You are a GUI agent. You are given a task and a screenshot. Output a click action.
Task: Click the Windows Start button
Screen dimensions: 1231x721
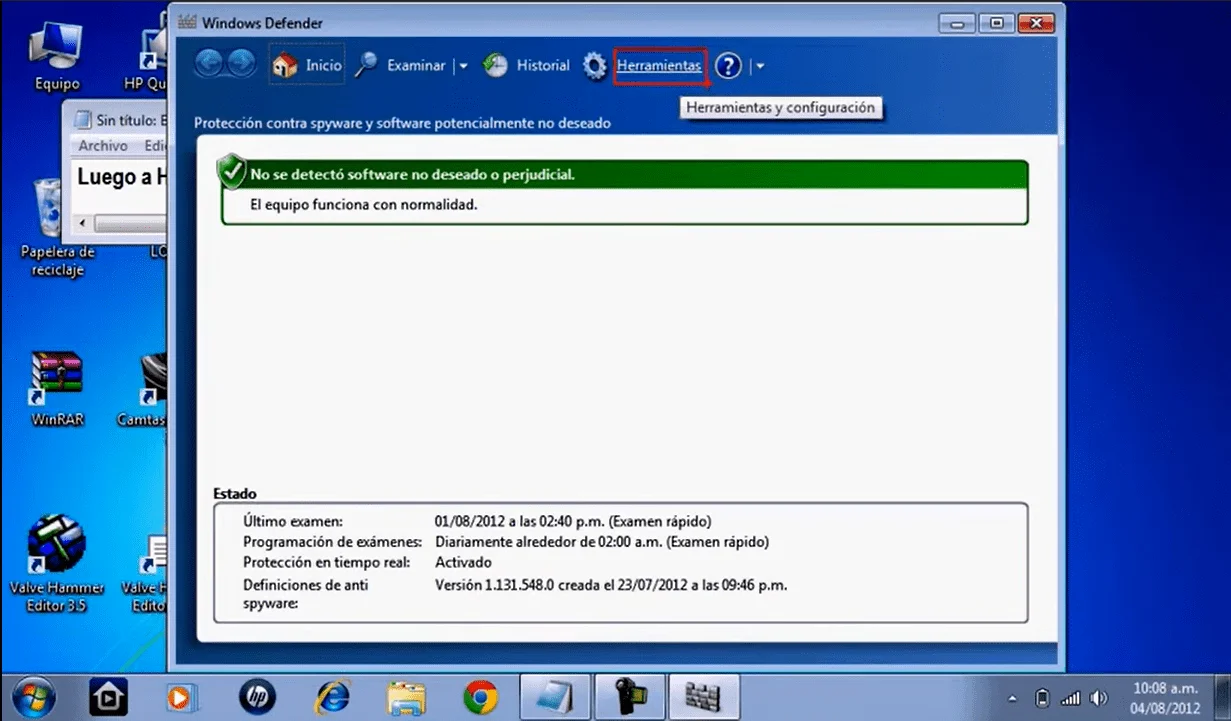[33, 696]
